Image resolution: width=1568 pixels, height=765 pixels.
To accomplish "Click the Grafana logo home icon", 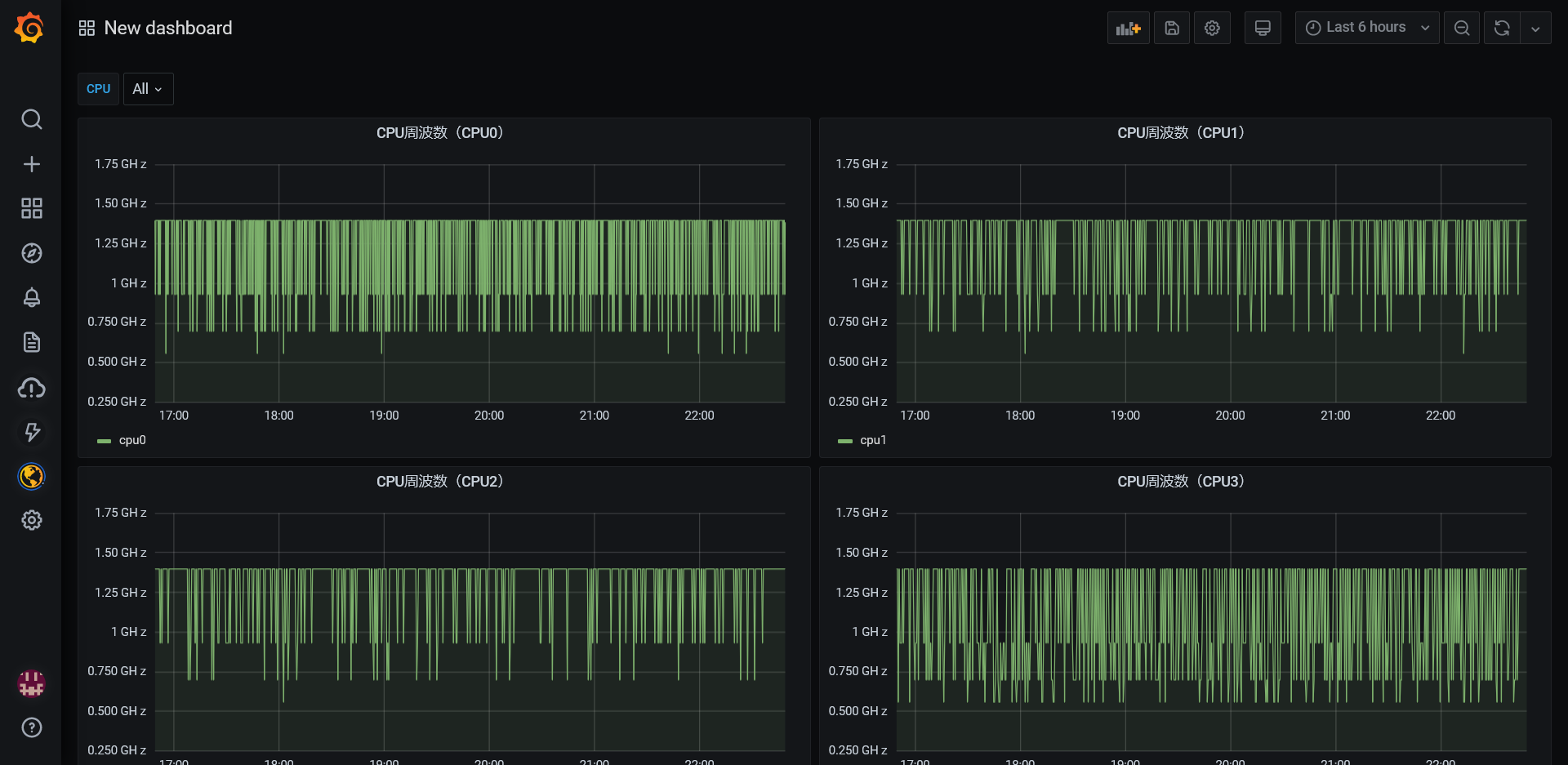I will pyautogui.click(x=30, y=28).
